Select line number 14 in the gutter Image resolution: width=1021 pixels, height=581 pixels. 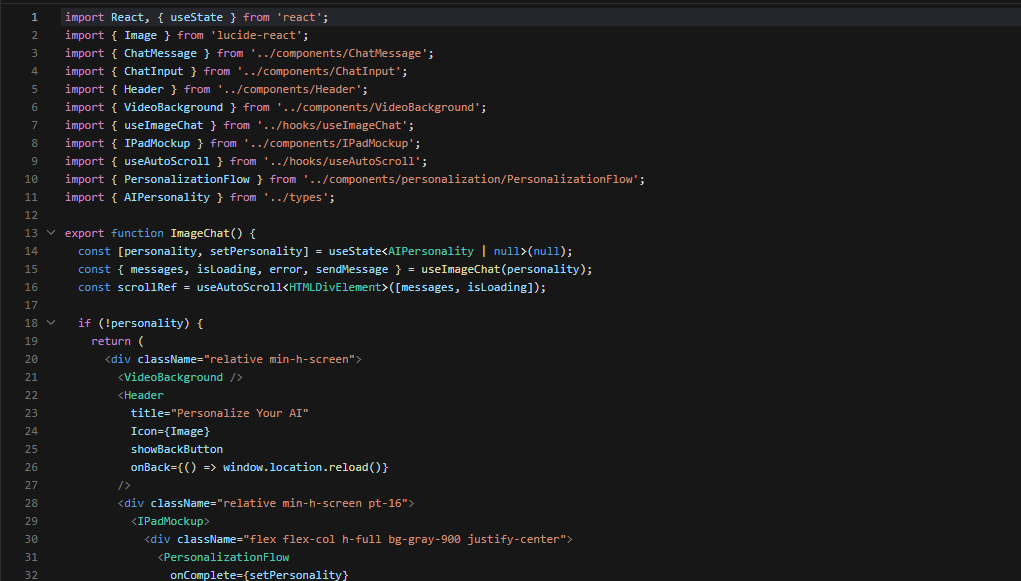click(x=30, y=251)
